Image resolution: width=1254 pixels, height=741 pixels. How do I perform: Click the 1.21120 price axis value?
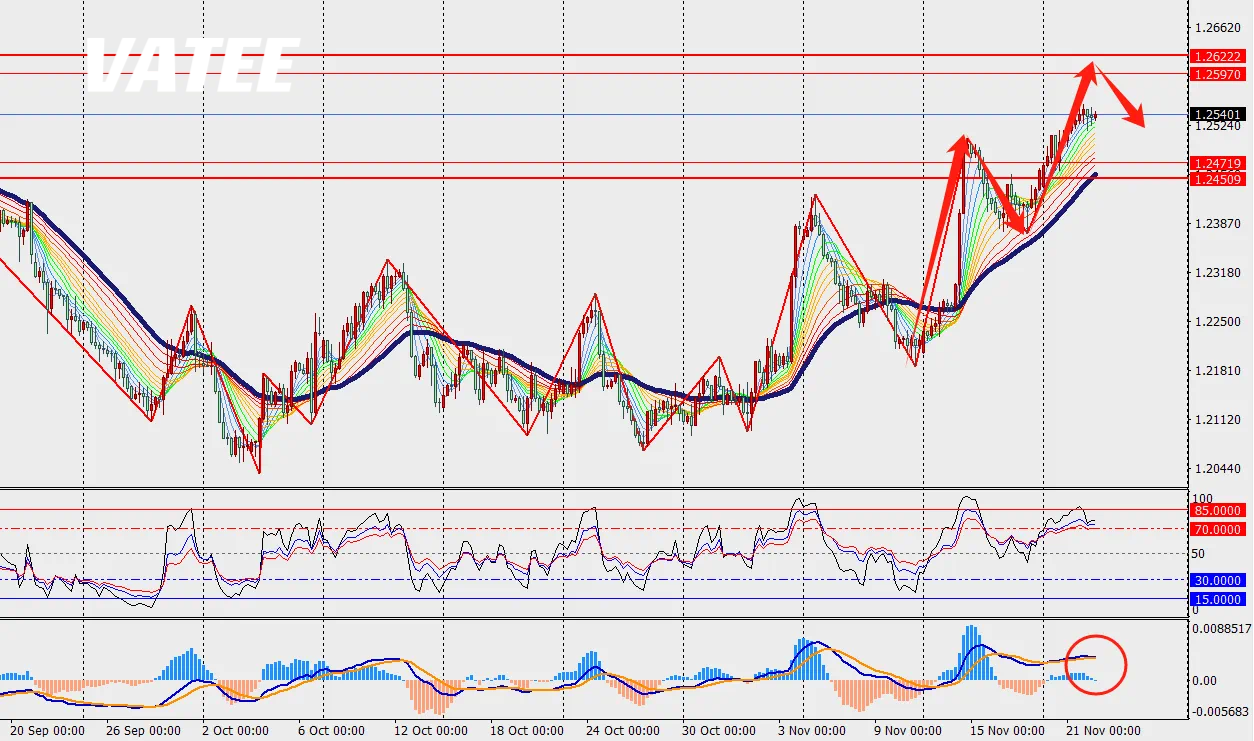pyautogui.click(x=1219, y=420)
